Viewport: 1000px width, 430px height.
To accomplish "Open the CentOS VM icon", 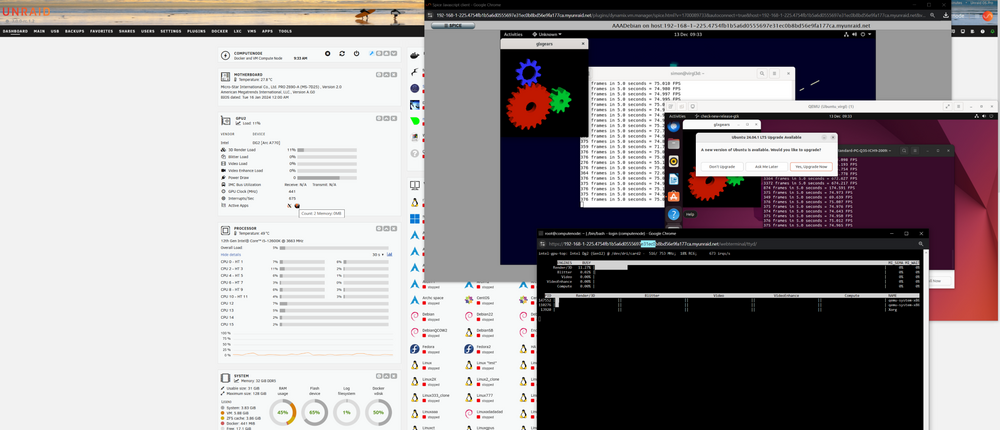I will 469,299.
